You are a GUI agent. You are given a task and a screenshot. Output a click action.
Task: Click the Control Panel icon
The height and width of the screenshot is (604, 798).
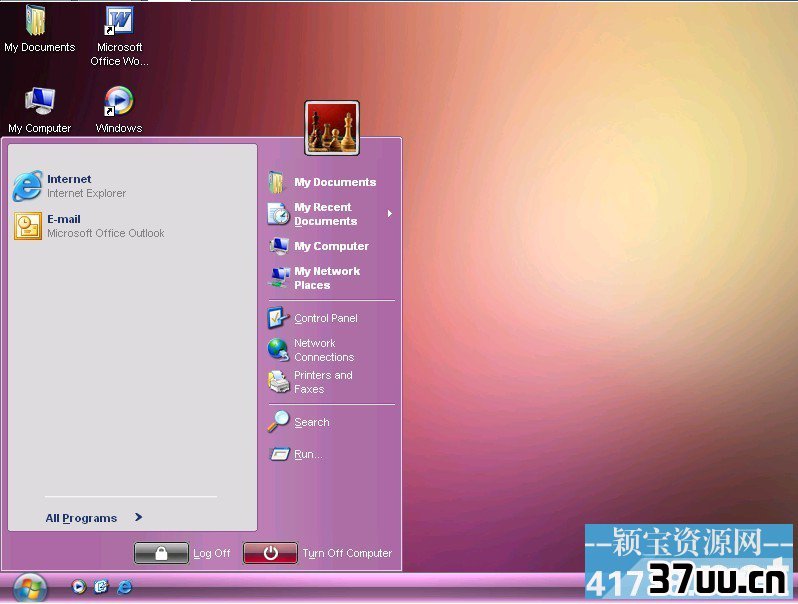click(278, 318)
